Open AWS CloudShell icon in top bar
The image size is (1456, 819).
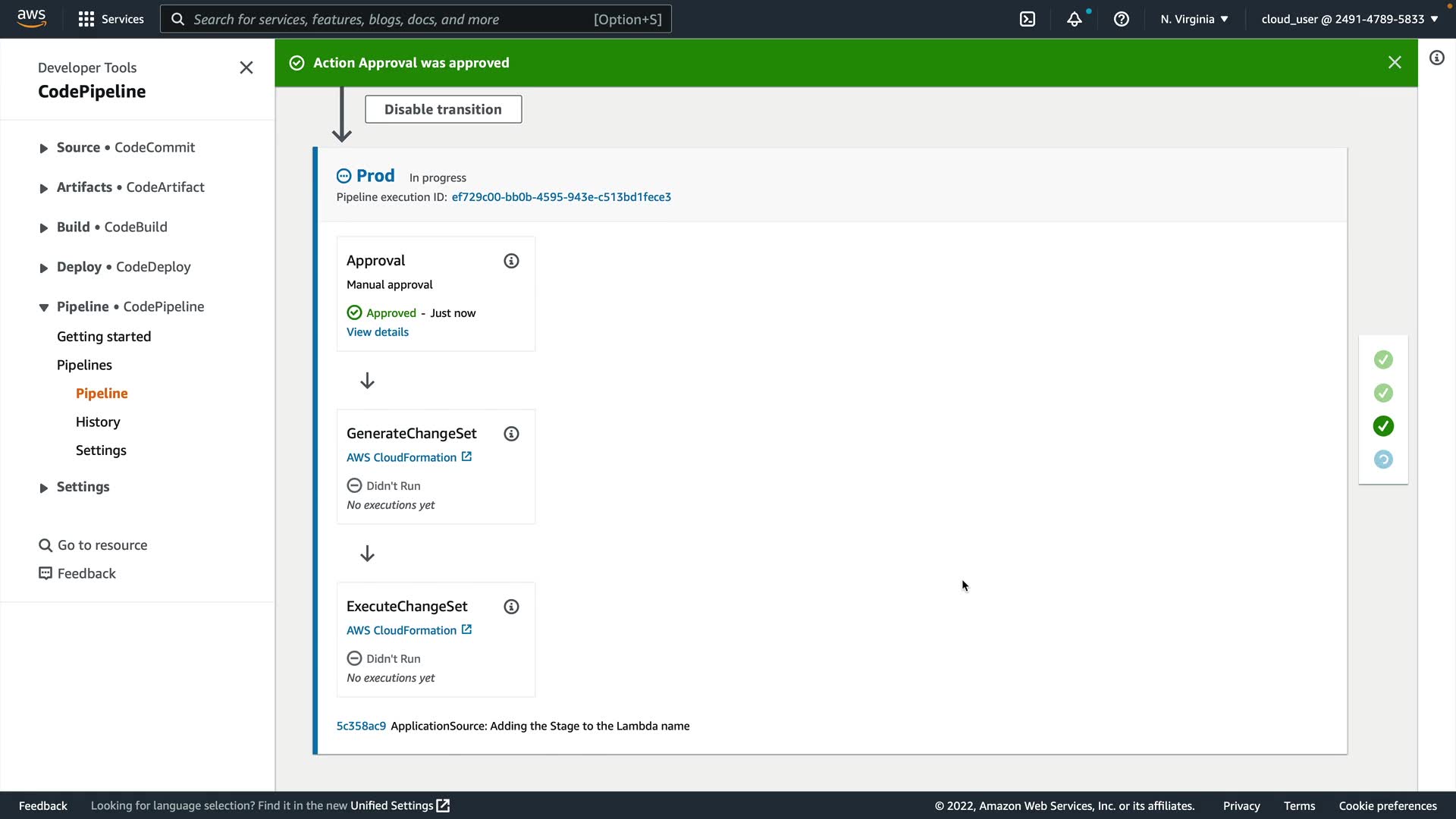(1028, 19)
